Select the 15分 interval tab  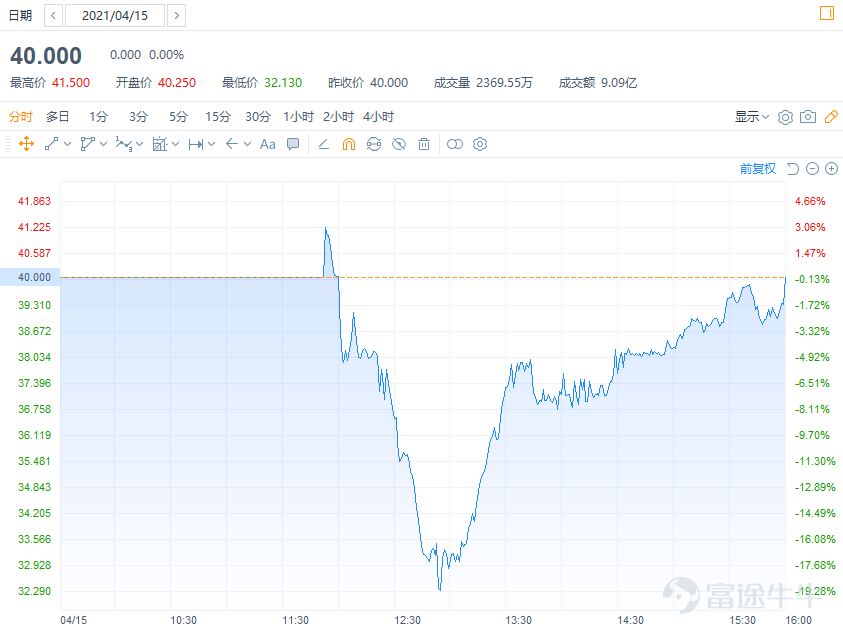point(218,117)
